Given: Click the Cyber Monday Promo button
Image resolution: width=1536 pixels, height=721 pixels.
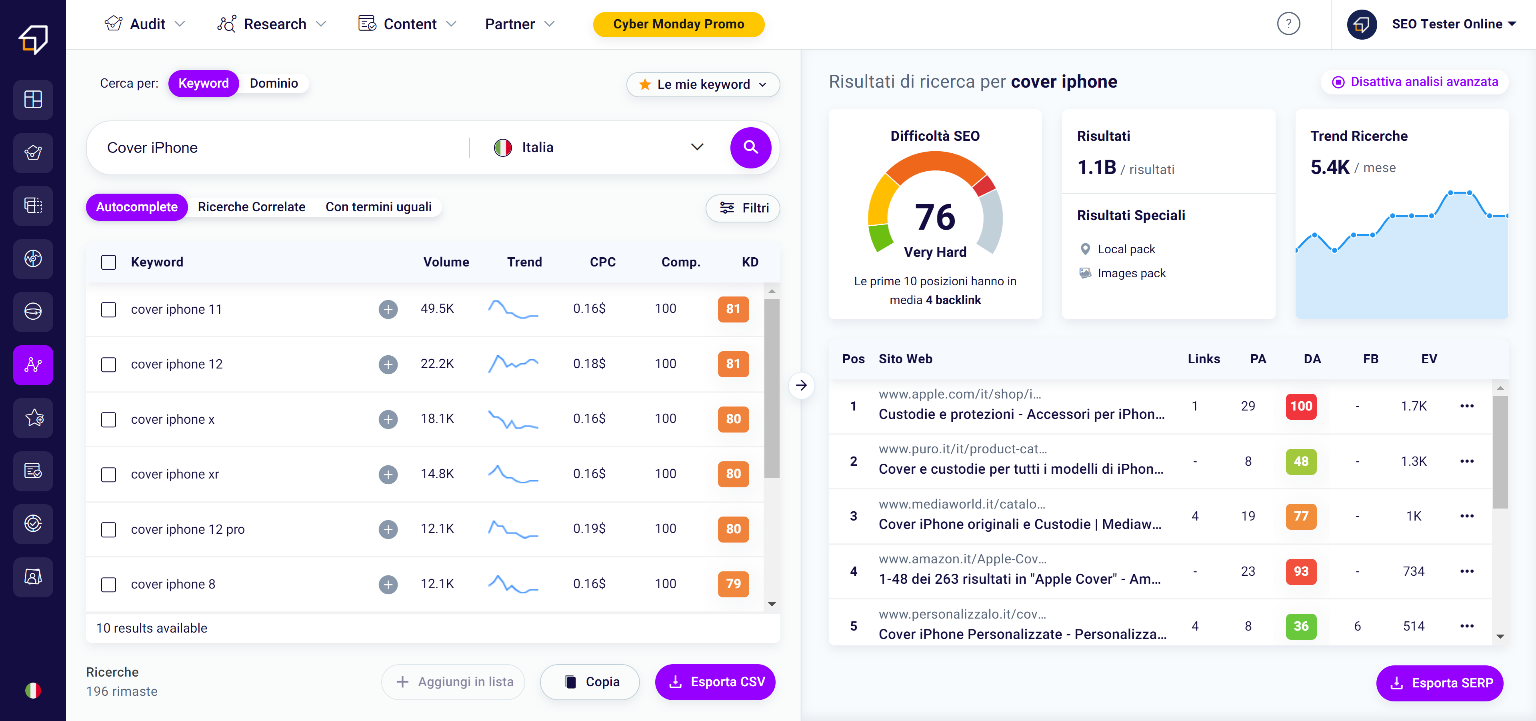Looking at the screenshot, I should [679, 24].
